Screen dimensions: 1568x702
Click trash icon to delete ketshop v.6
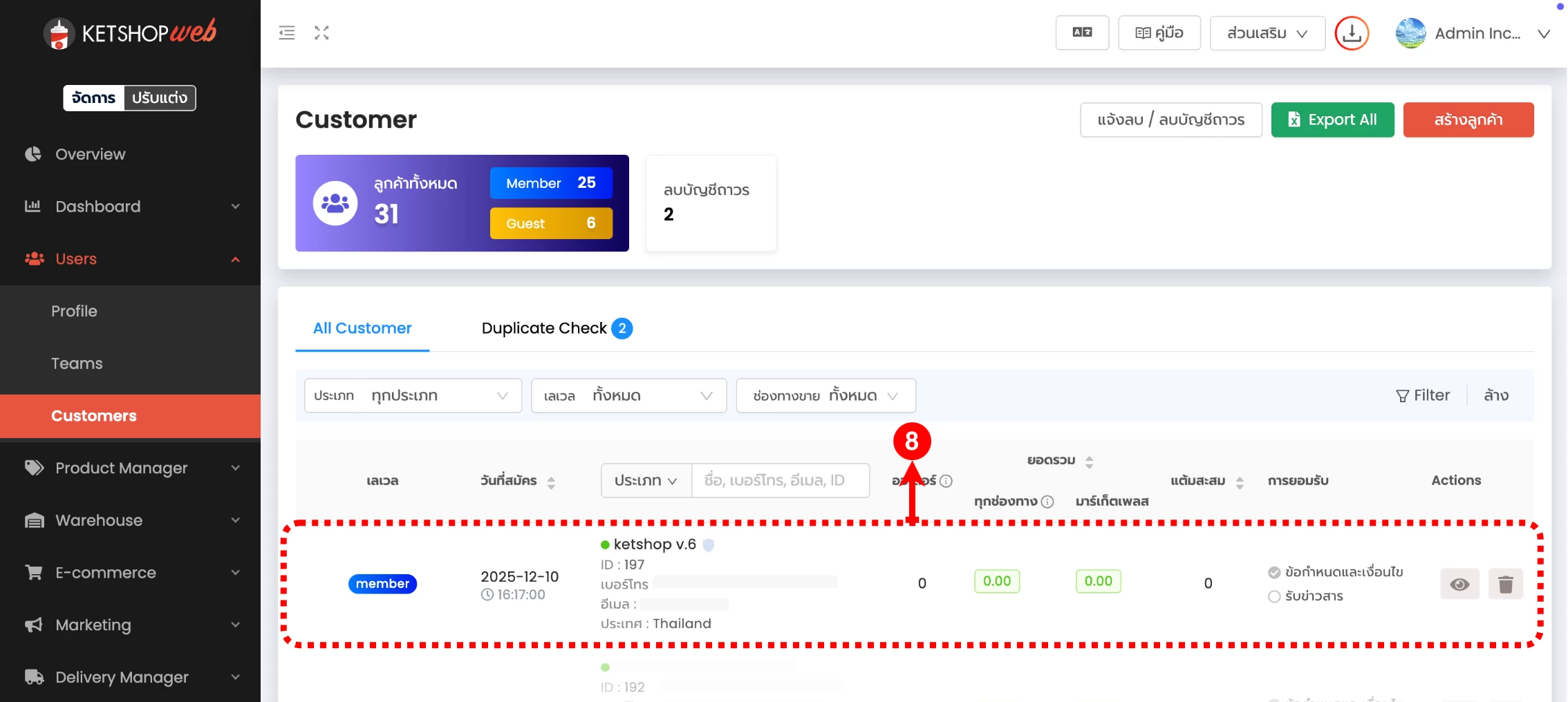[x=1505, y=585]
